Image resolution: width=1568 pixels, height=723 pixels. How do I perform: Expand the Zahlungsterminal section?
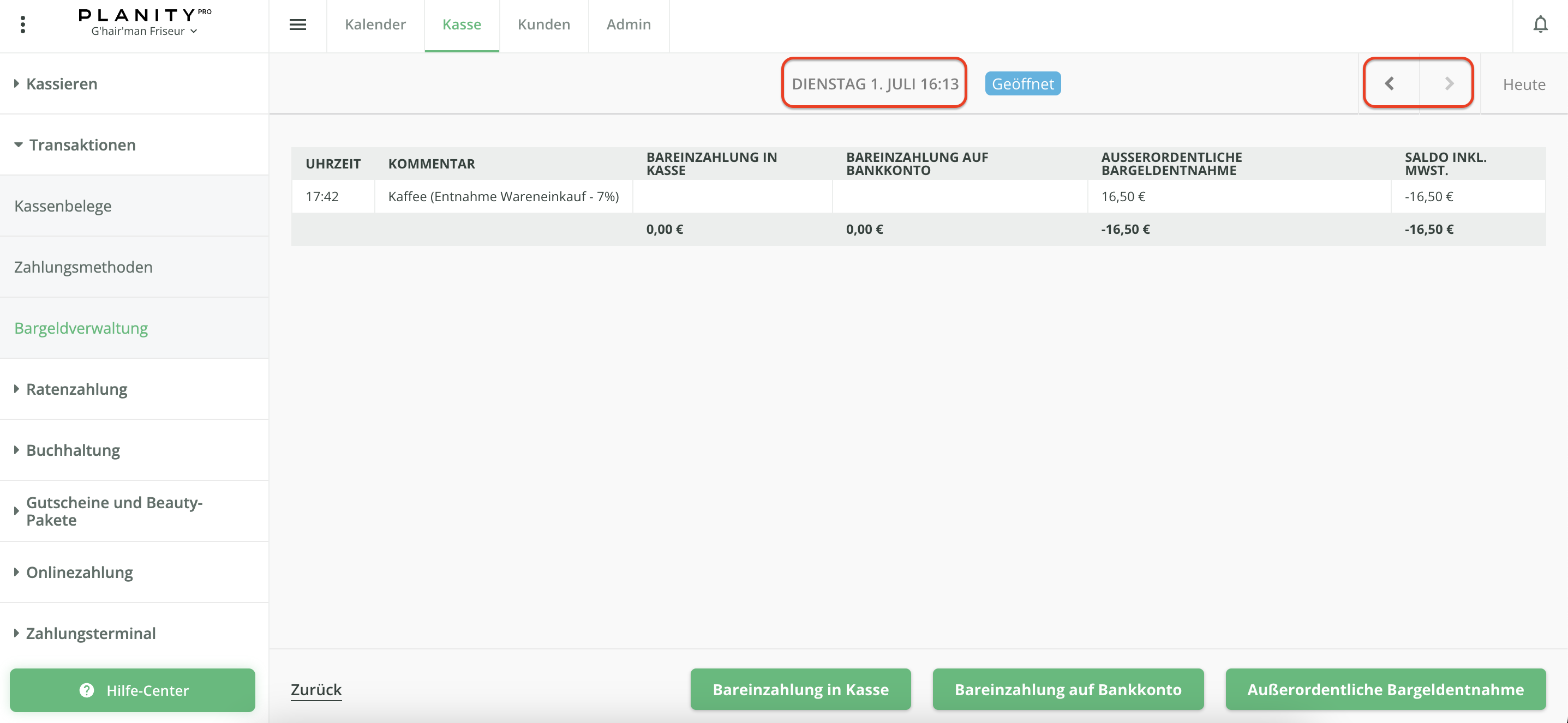[90, 633]
